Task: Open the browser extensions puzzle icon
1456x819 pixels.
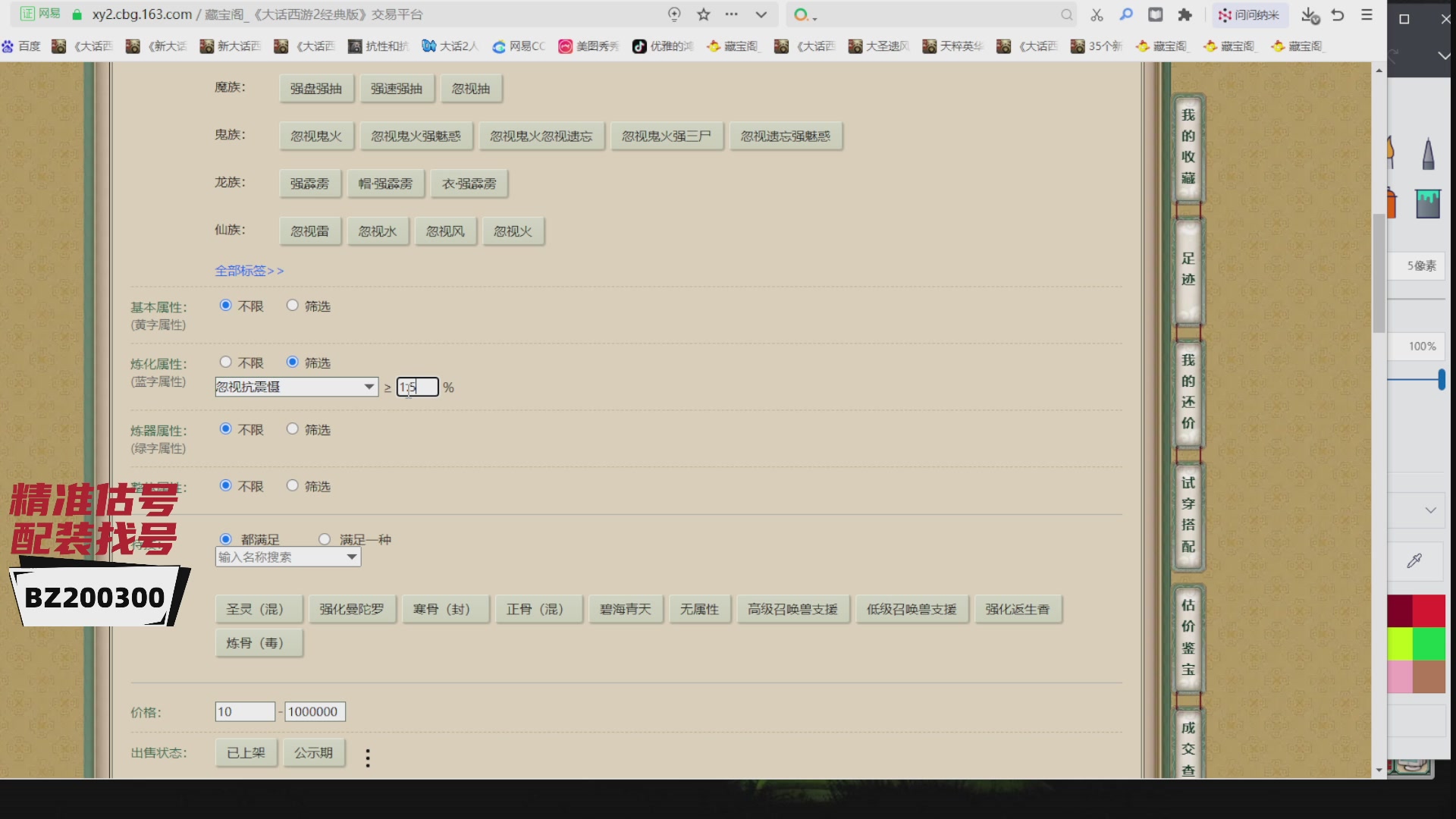Action: click(x=1185, y=14)
